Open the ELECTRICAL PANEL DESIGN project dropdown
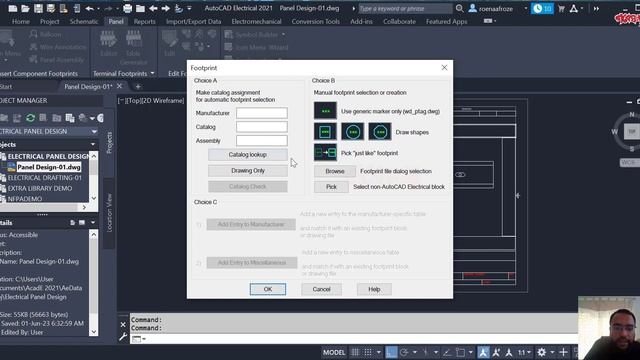Viewport: 640px width, 360px height. [94, 131]
